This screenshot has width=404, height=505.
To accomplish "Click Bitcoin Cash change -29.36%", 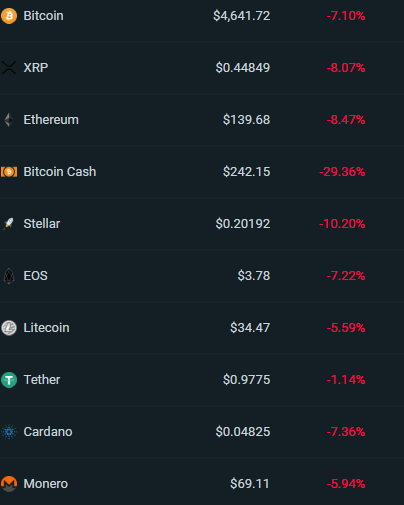I will click(342, 172).
